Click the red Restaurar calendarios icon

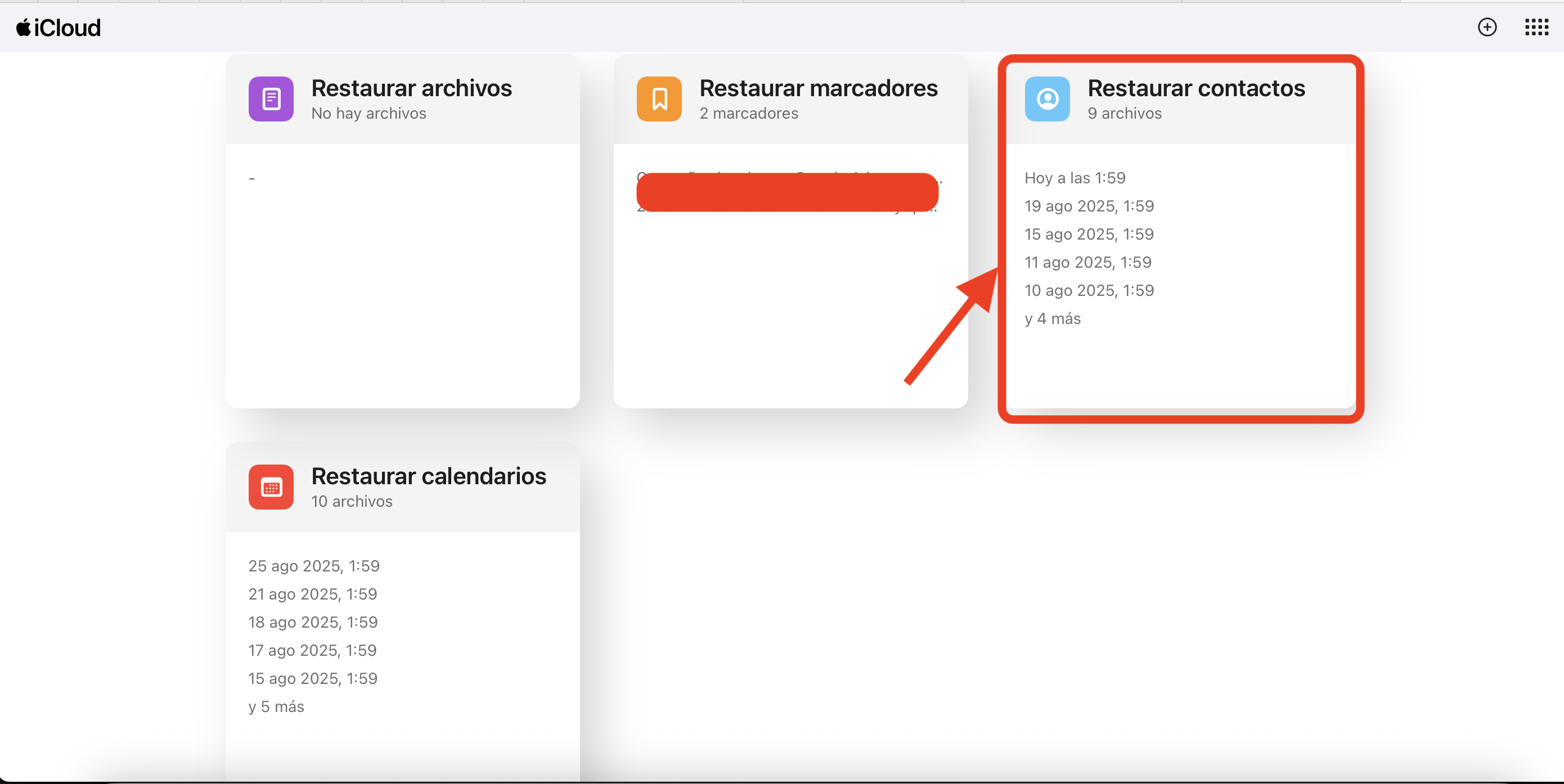pos(271,486)
